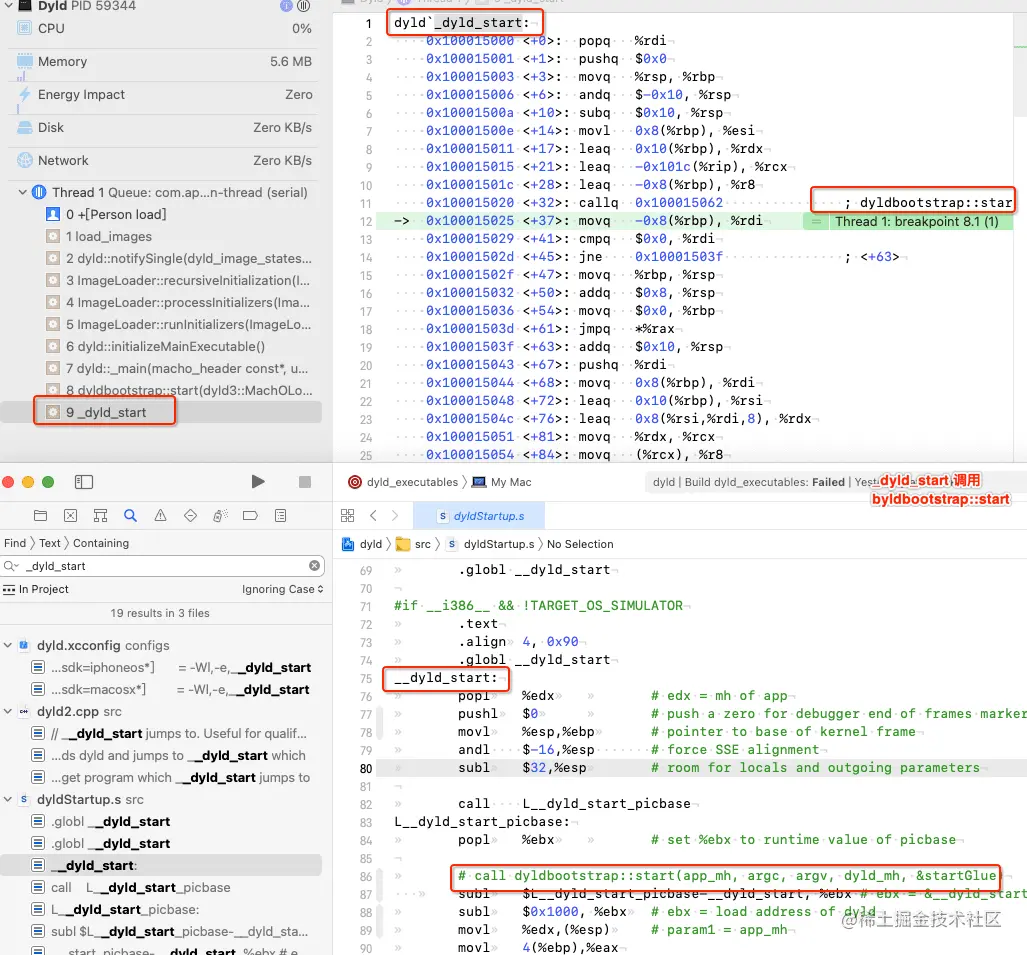Select stack frame 0 +[Person load]
The image size is (1027, 955).
pyautogui.click(x=116, y=215)
